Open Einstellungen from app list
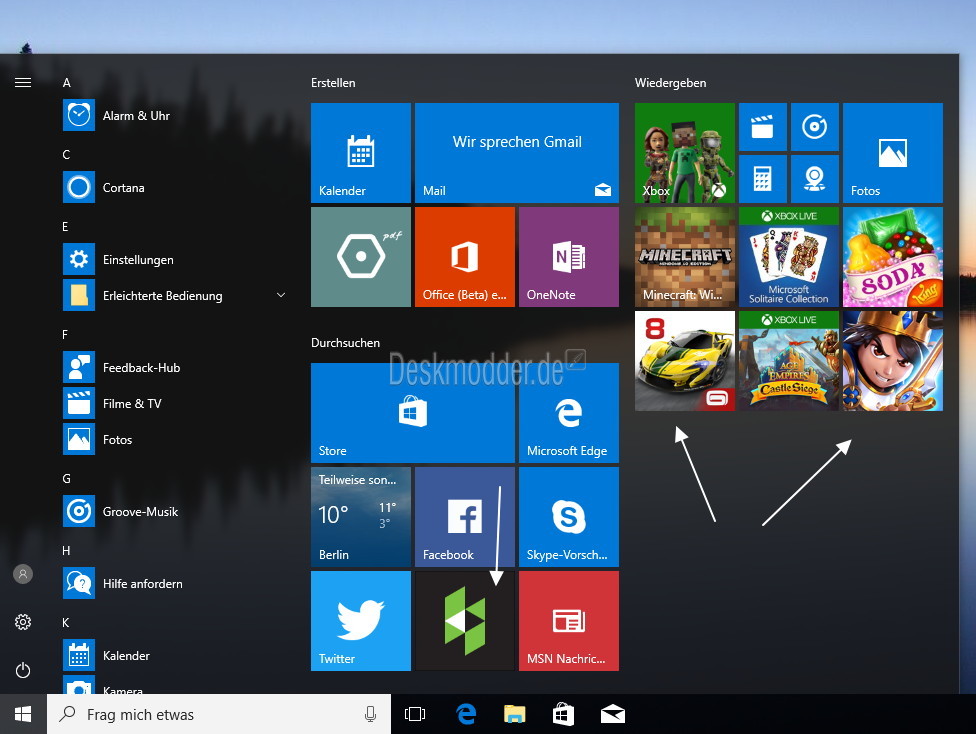The image size is (976, 734). pyautogui.click(x=174, y=259)
